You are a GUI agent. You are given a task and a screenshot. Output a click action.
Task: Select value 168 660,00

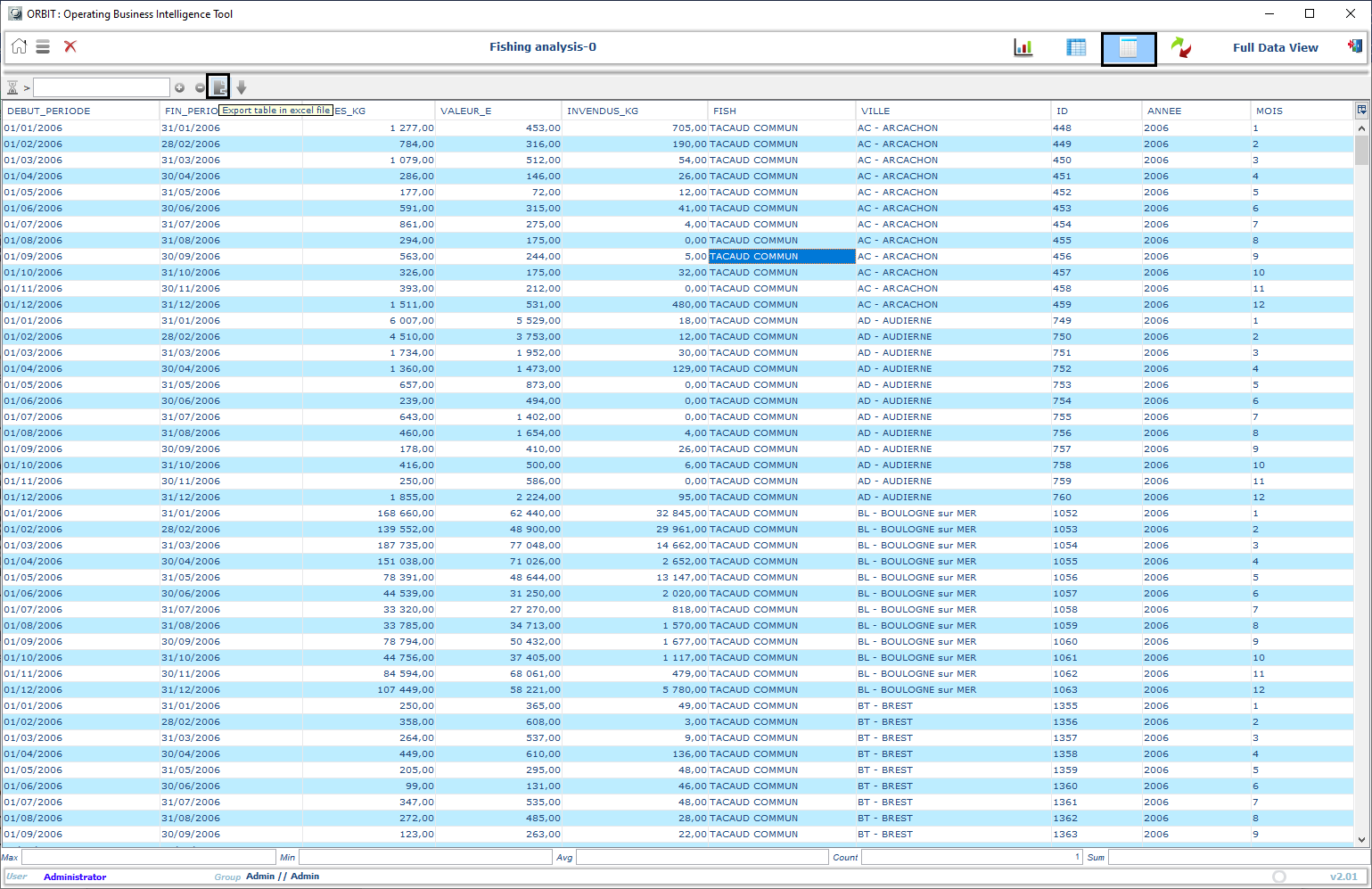click(x=369, y=513)
